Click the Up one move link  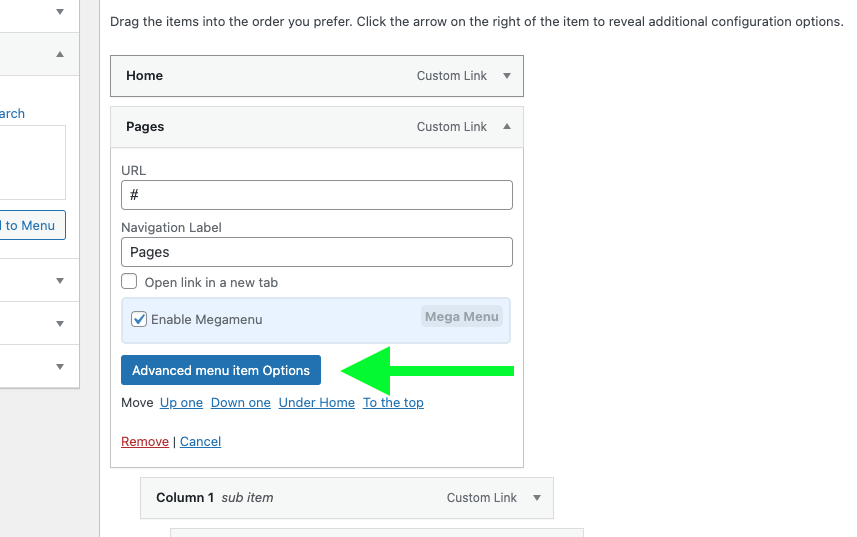pos(181,403)
